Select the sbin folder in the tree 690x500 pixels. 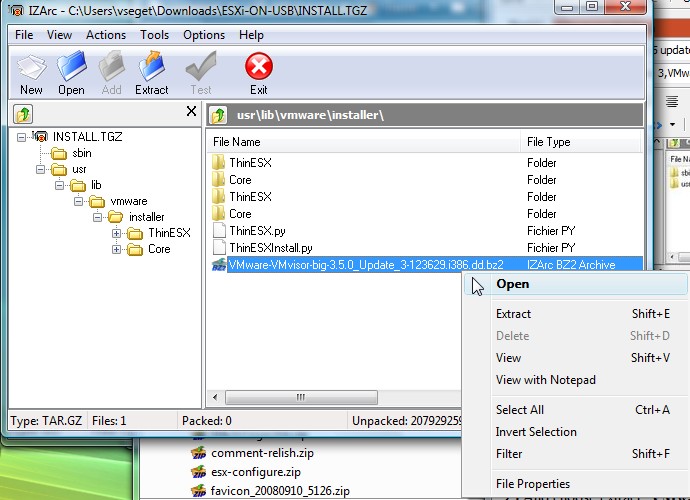pyautogui.click(x=82, y=153)
